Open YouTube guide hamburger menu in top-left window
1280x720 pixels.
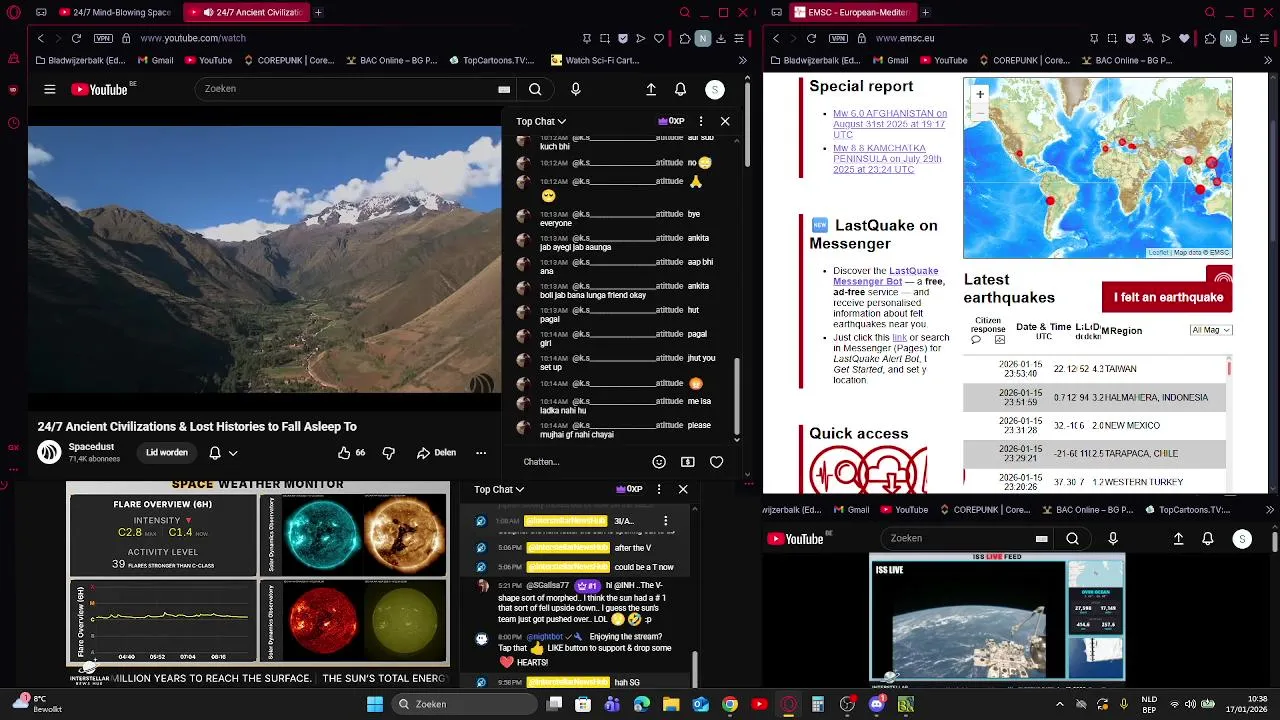[x=49, y=89]
